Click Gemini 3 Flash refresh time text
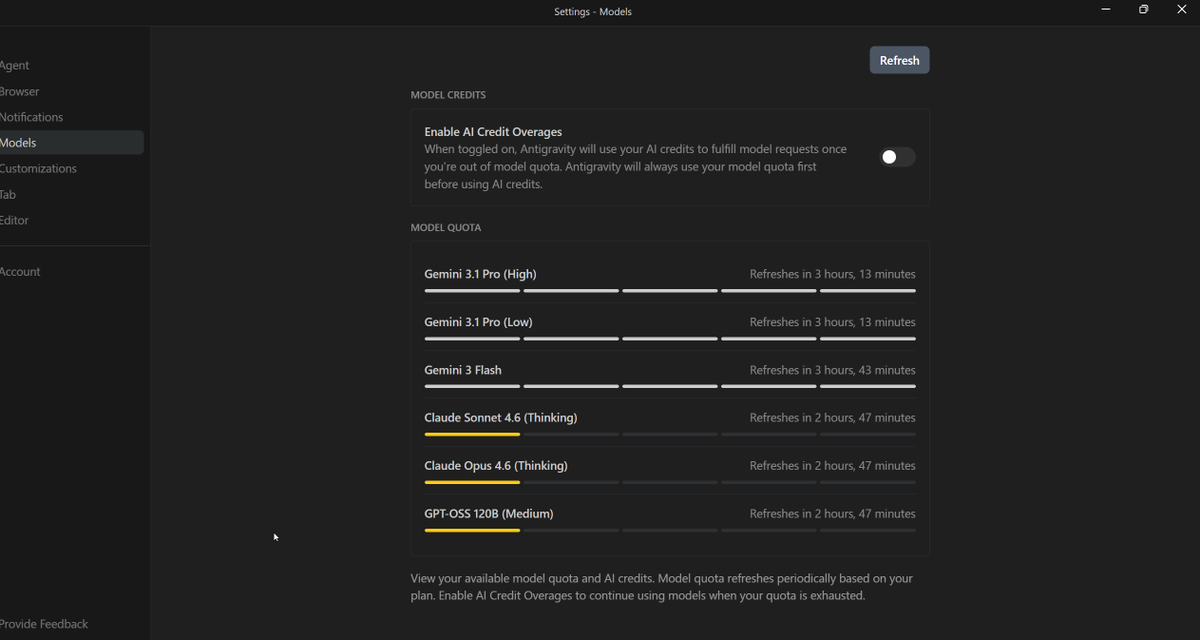The image size is (1200, 640). pos(833,370)
